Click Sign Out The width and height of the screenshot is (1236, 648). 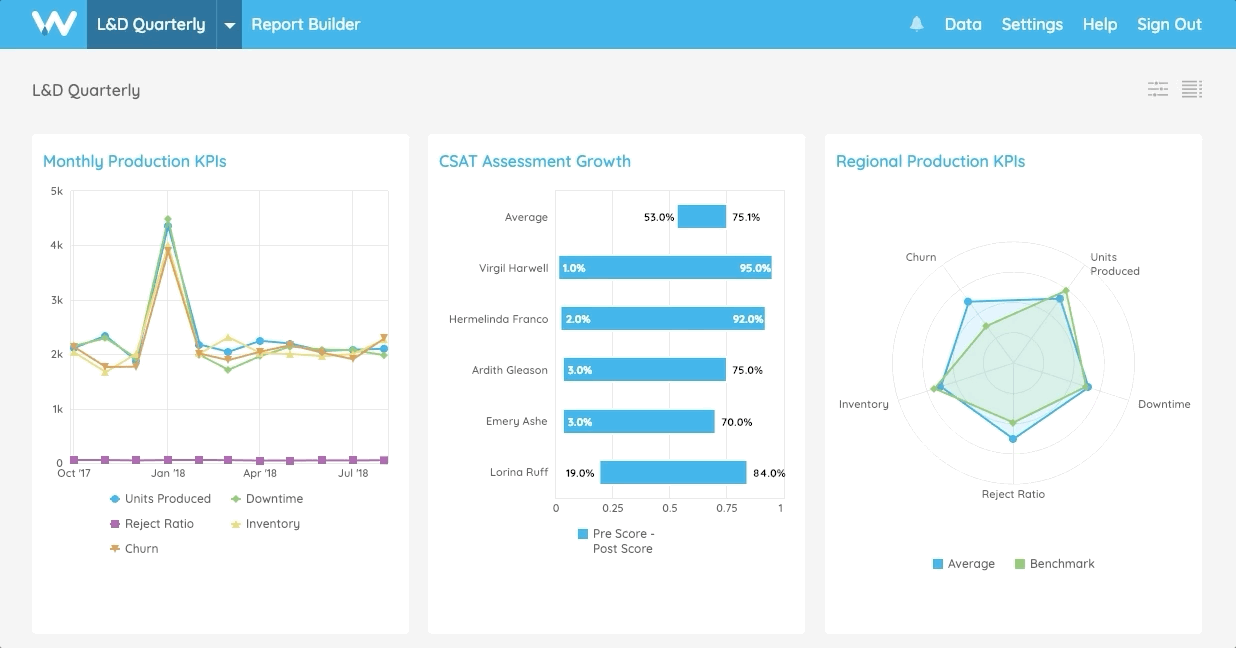(x=1169, y=24)
